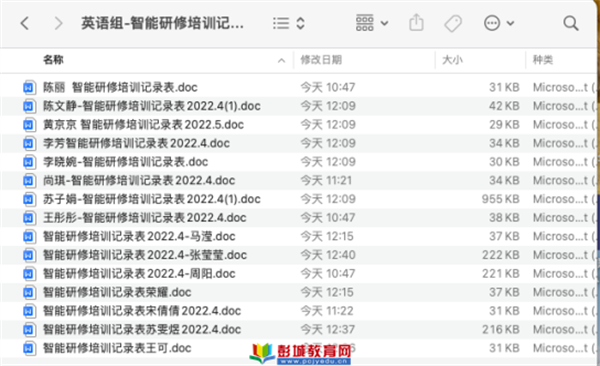Go forward with the right arrow
The width and height of the screenshot is (600, 366).
click(x=58, y=23)
